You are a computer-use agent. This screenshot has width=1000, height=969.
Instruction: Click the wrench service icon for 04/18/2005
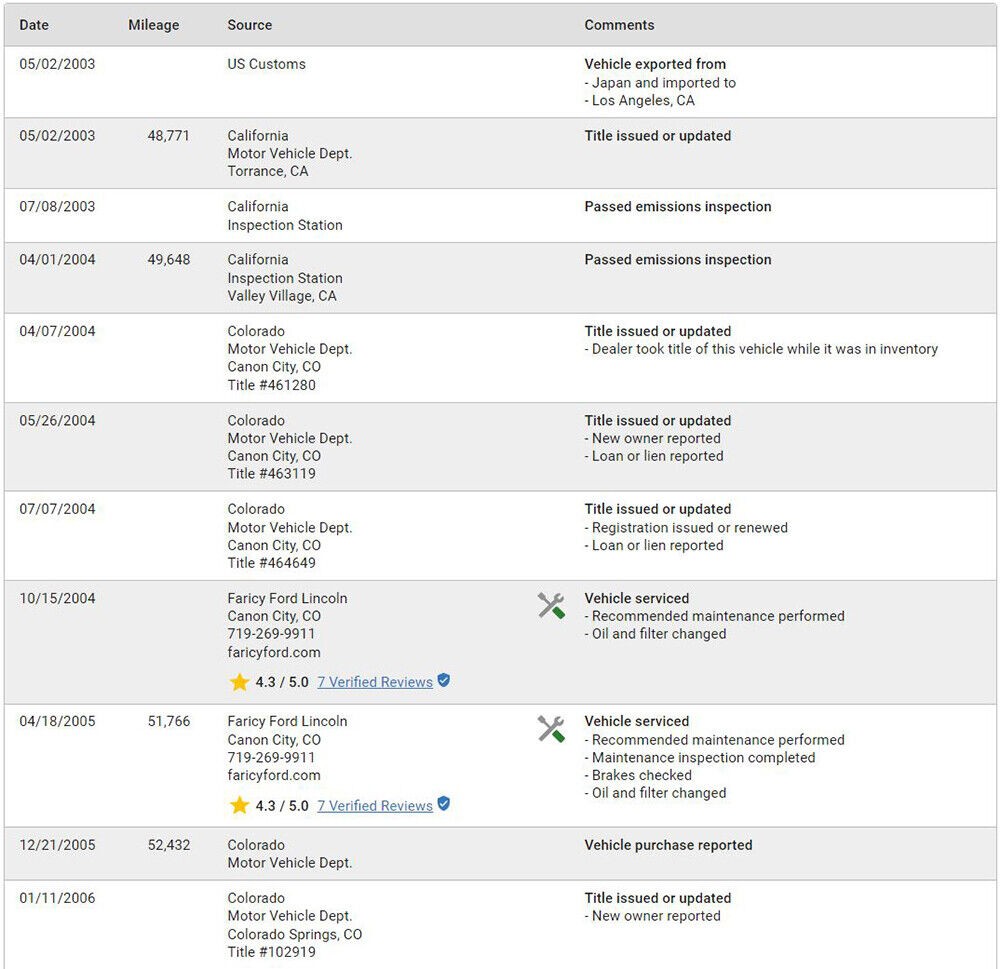(551, 729)
